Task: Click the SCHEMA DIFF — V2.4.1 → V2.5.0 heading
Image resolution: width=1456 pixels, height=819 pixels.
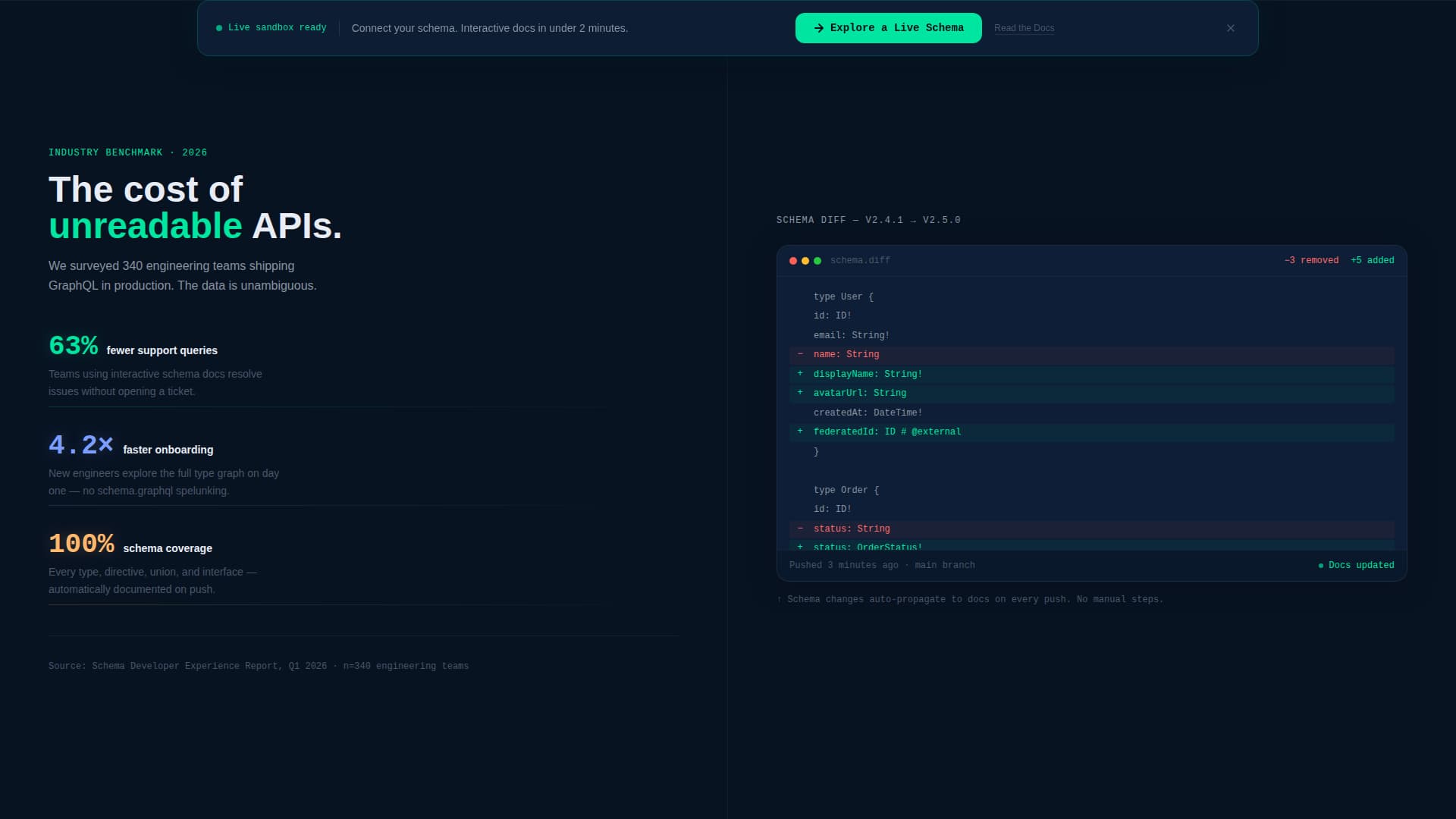Action: click(x=868, y=221)
